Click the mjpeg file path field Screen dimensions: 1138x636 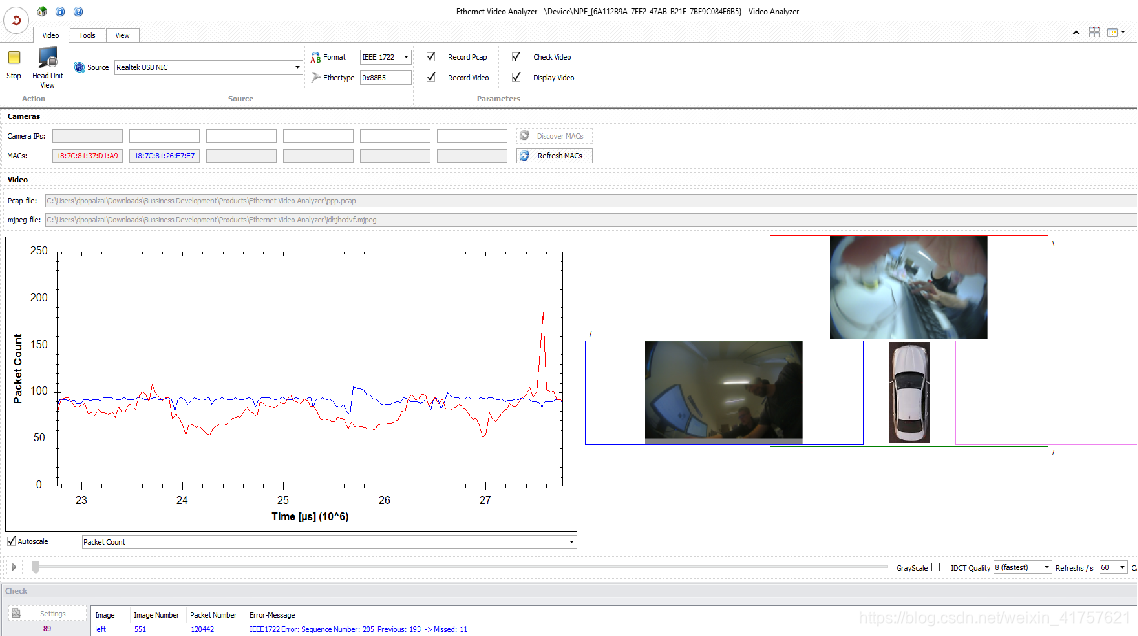591,219
